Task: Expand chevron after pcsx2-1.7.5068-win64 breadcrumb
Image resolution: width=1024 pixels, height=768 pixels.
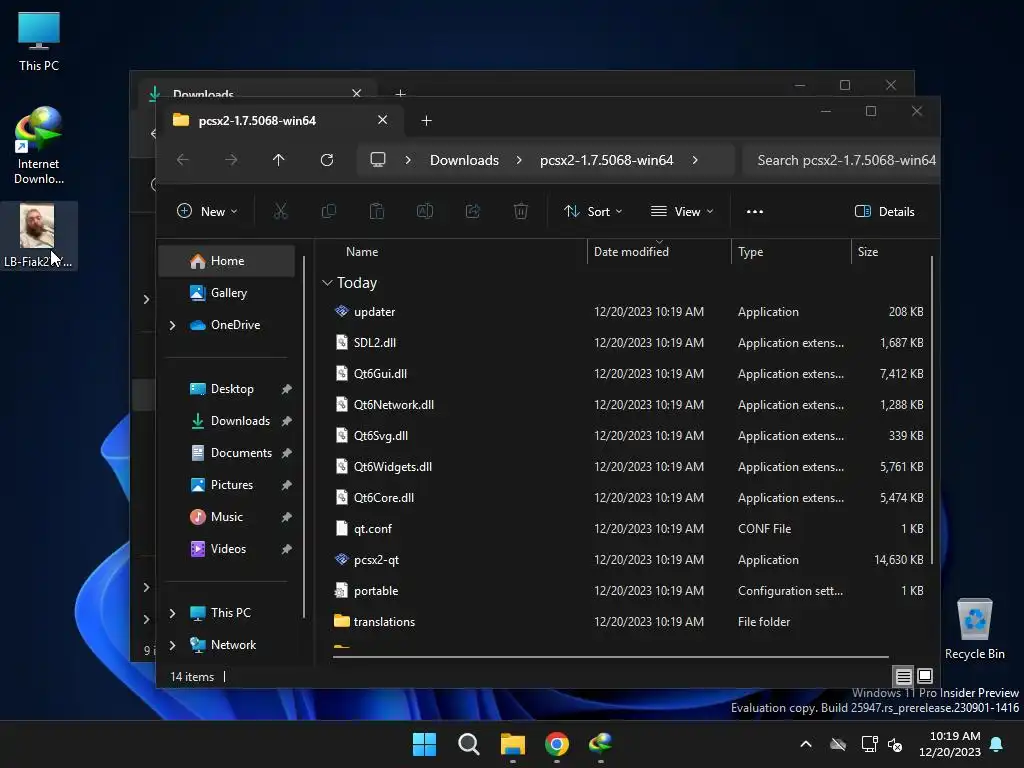Action: (x=695, y=160)
